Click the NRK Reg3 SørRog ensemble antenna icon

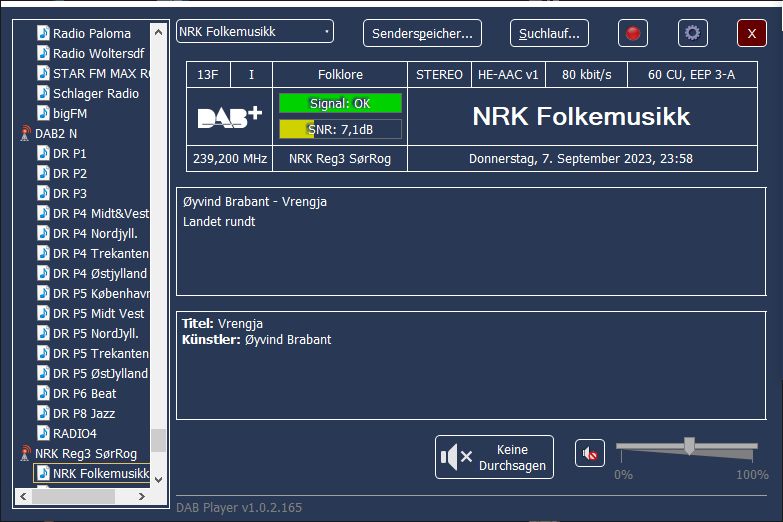tap(25, 454)
